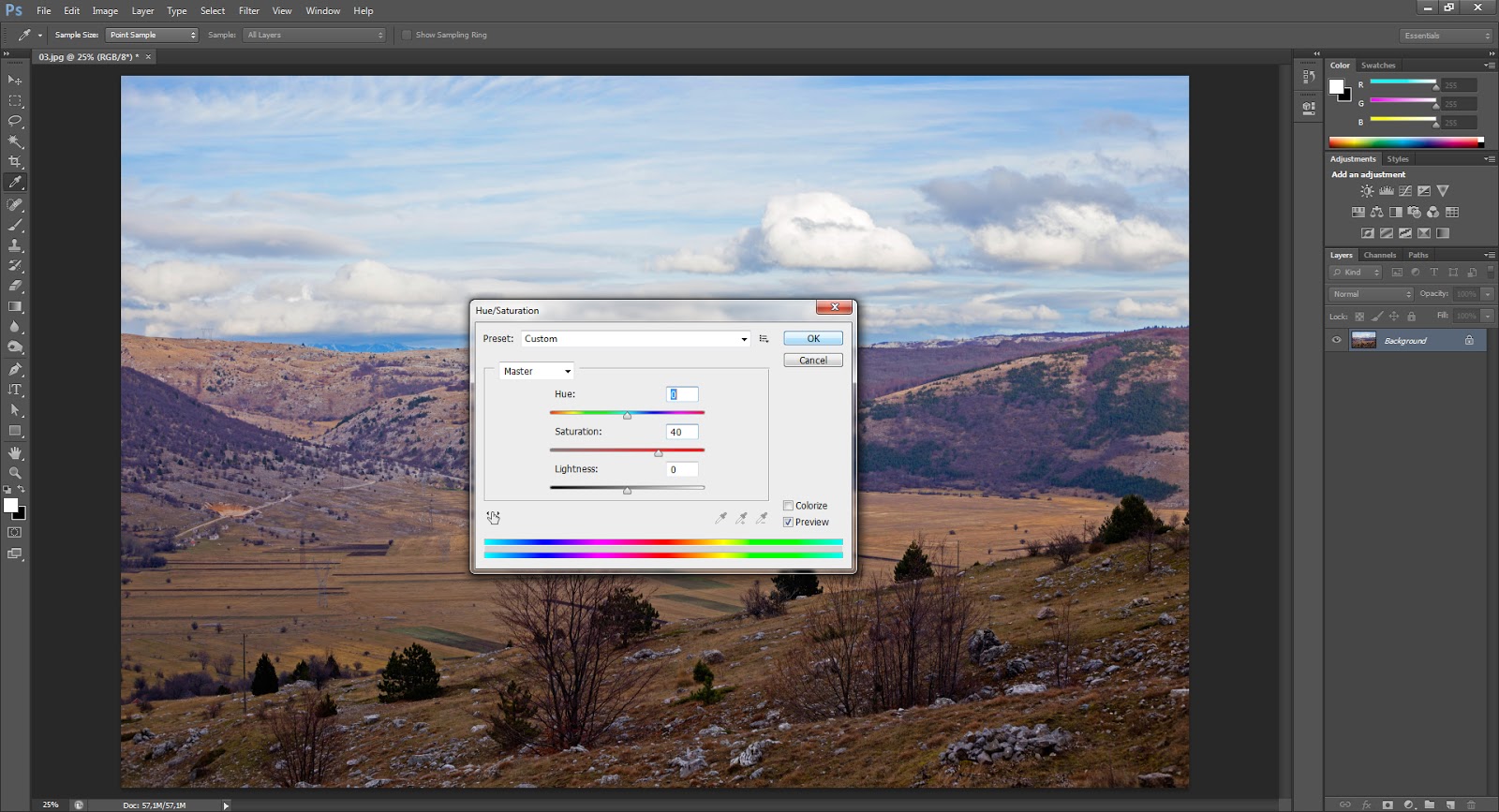Select the Brush tool
Image resolution: width=1499 pixels, height=812 pixels.
[x=15, y=226]
